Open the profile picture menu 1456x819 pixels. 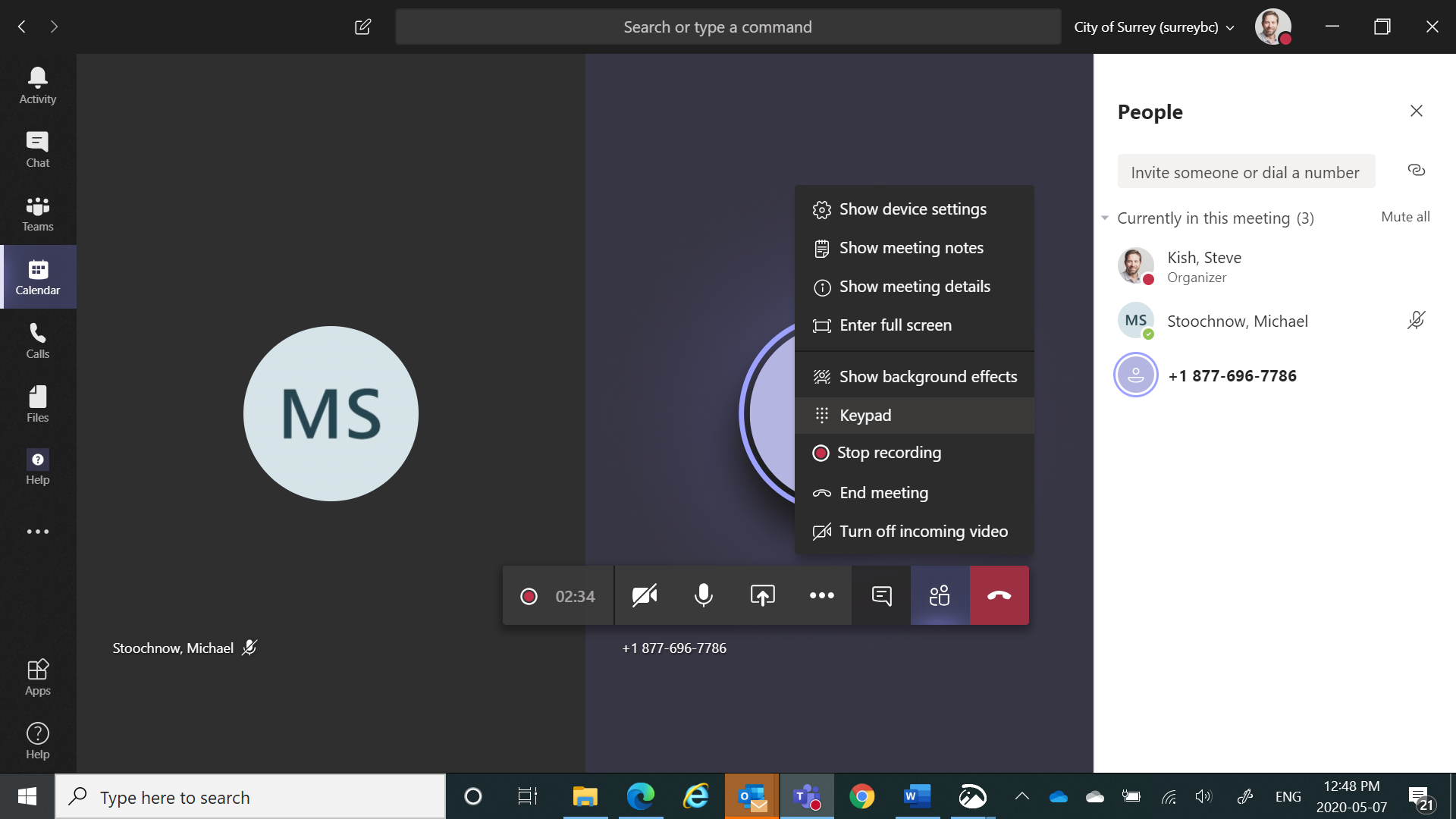1273,27
